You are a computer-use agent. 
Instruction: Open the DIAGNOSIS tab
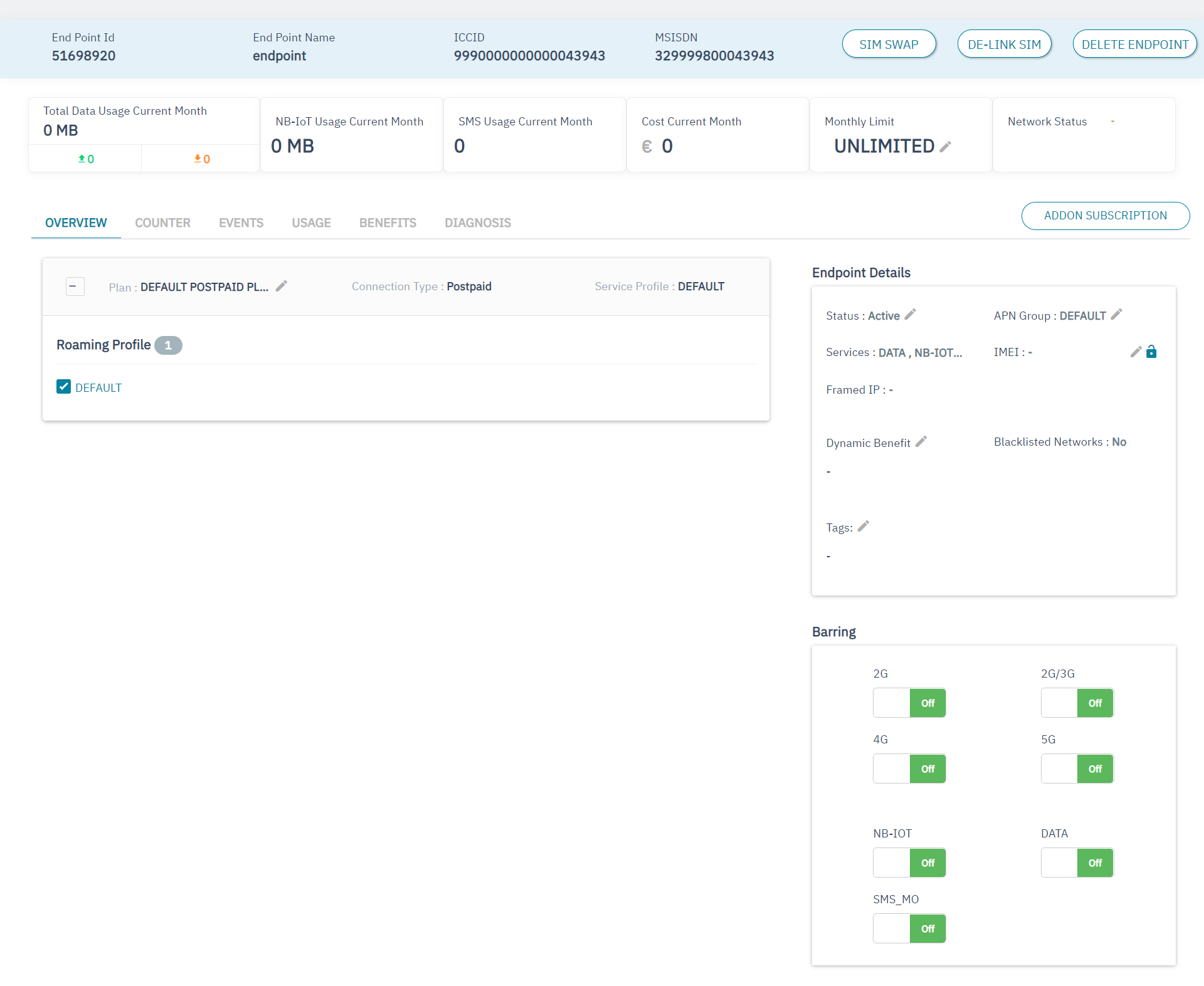point(477,223)
